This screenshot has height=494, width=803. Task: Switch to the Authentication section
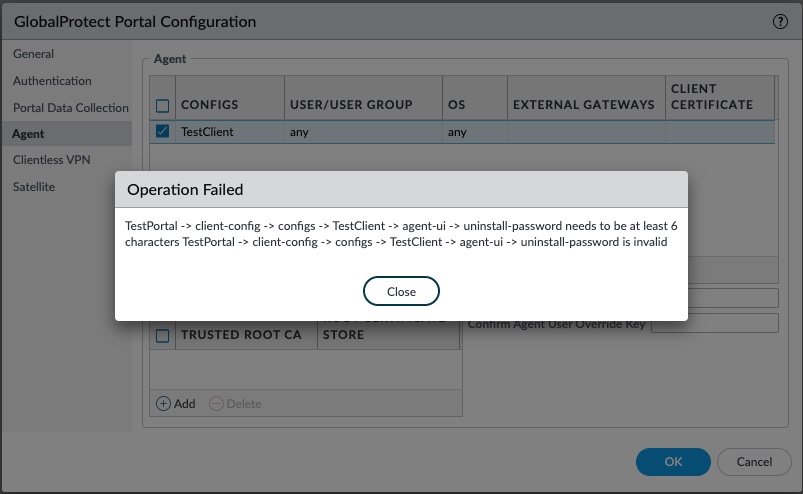[x=52, y=81]
